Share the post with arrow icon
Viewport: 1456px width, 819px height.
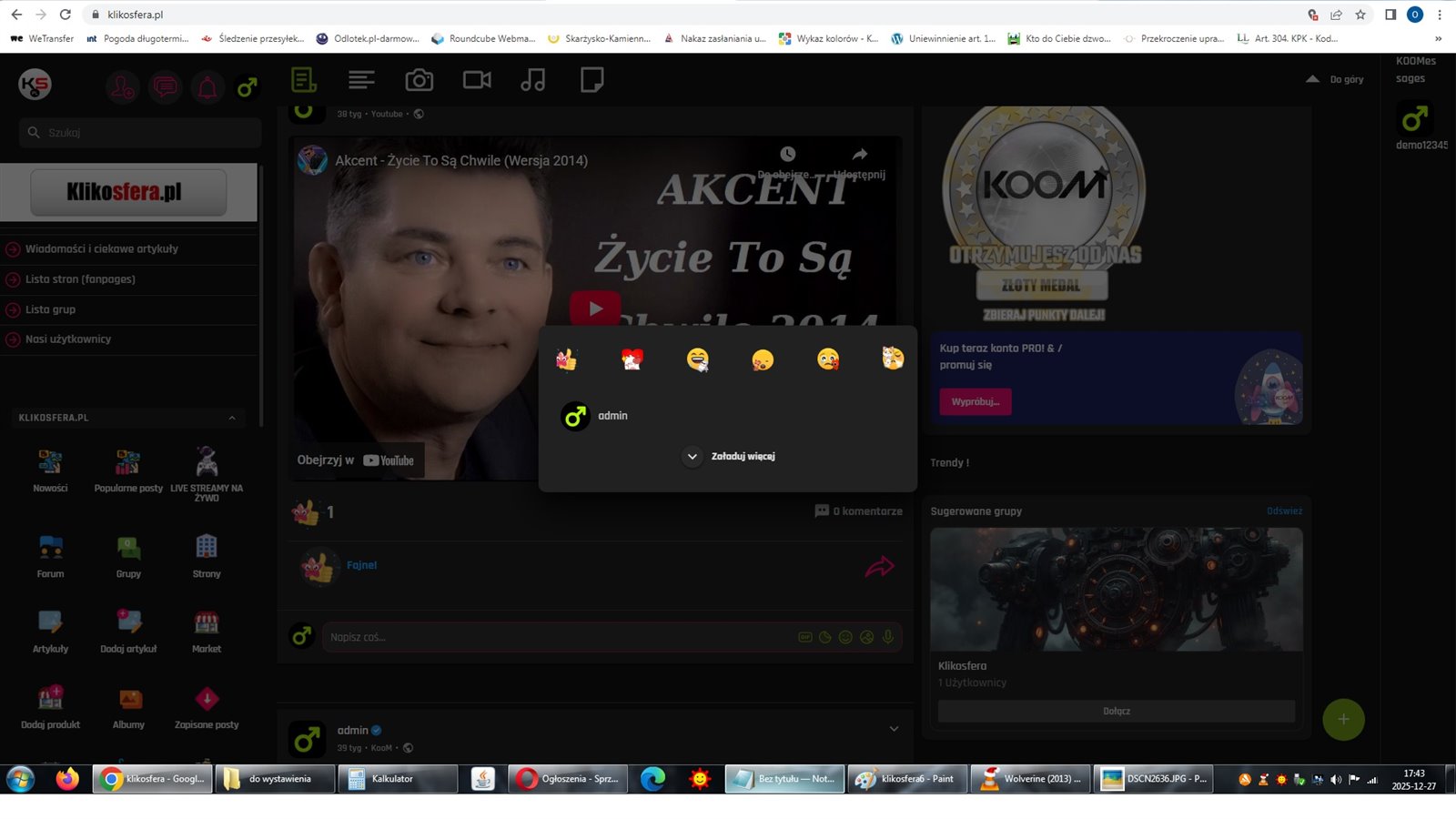click(879, 567)
